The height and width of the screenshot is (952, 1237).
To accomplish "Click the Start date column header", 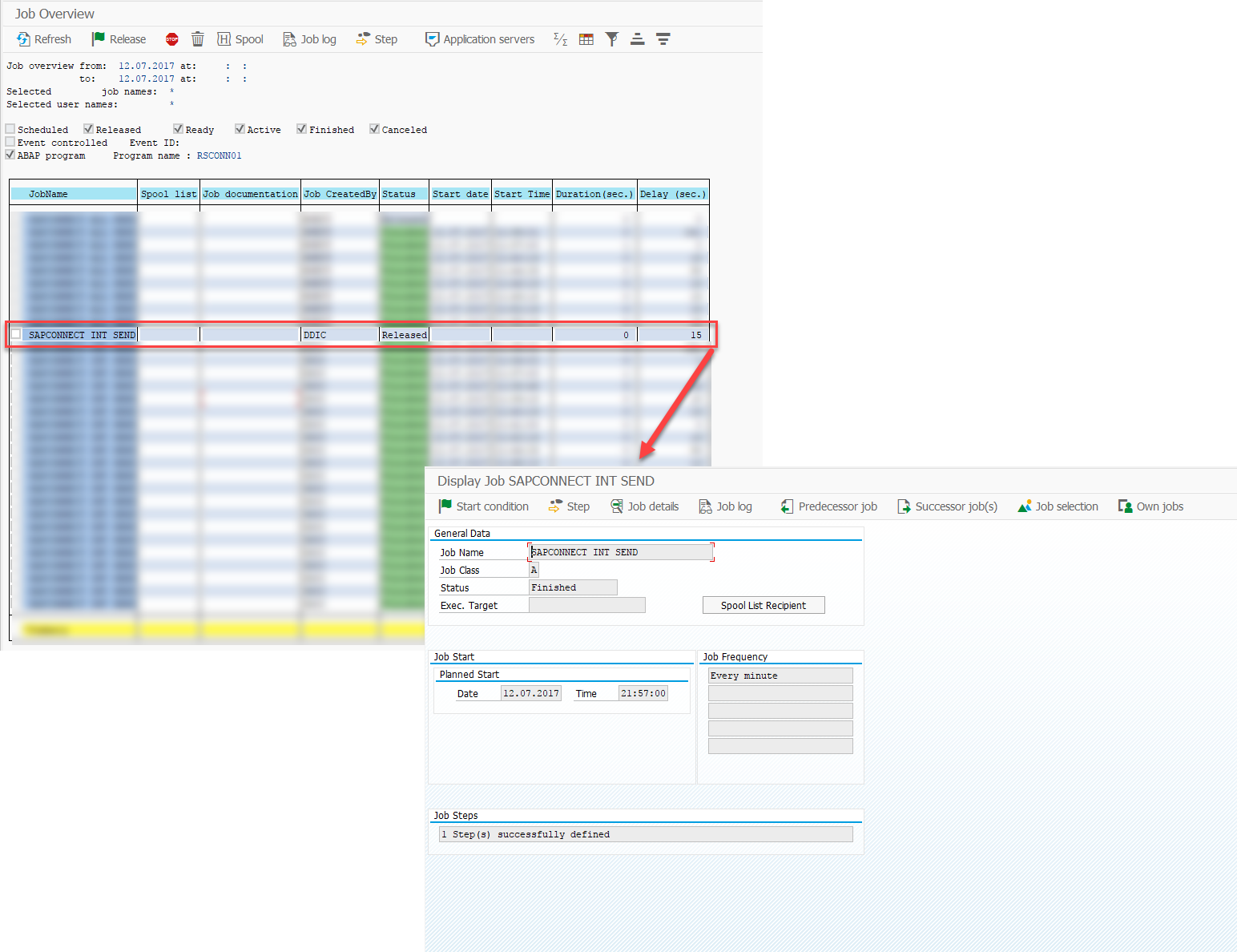I will pyautogui.click(x=460, y=194).
